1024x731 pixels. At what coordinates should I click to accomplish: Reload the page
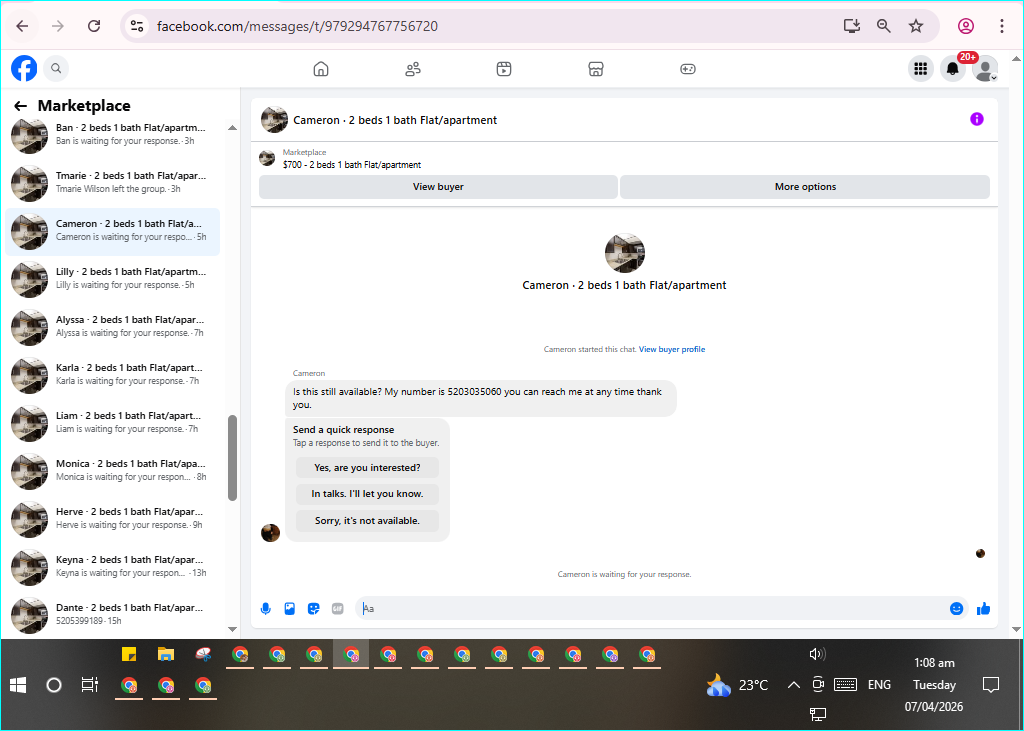(x=94, y=26)
